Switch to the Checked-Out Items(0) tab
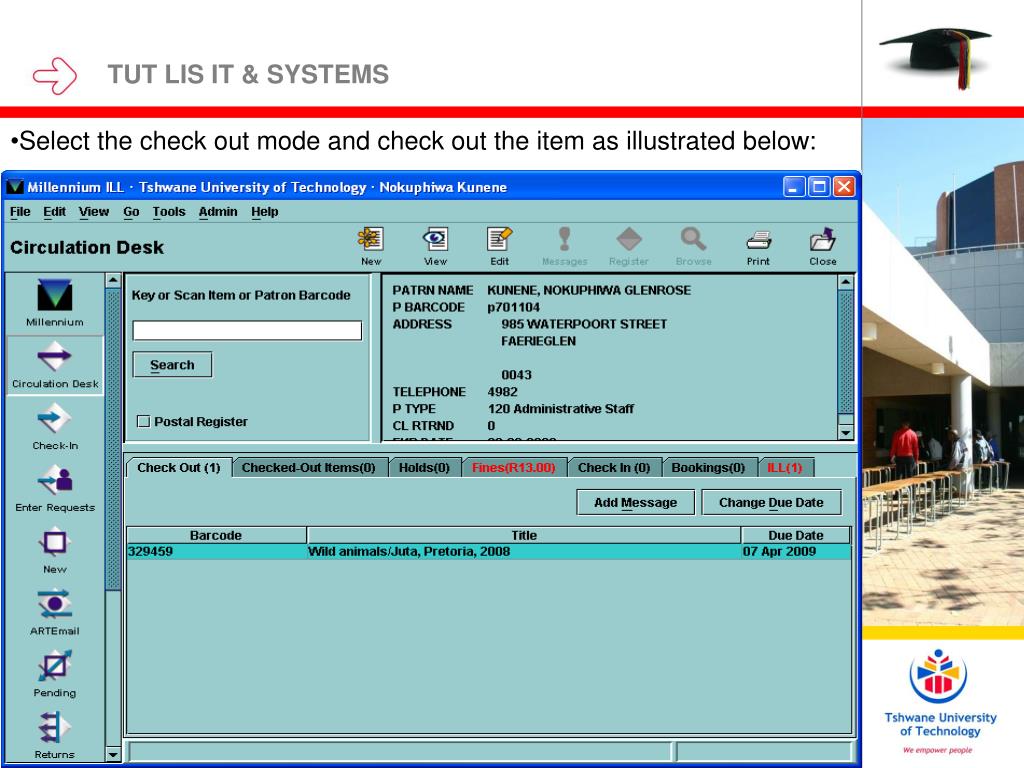The image size is (1024, 768). pyautogui.click(x=308, y=468)
